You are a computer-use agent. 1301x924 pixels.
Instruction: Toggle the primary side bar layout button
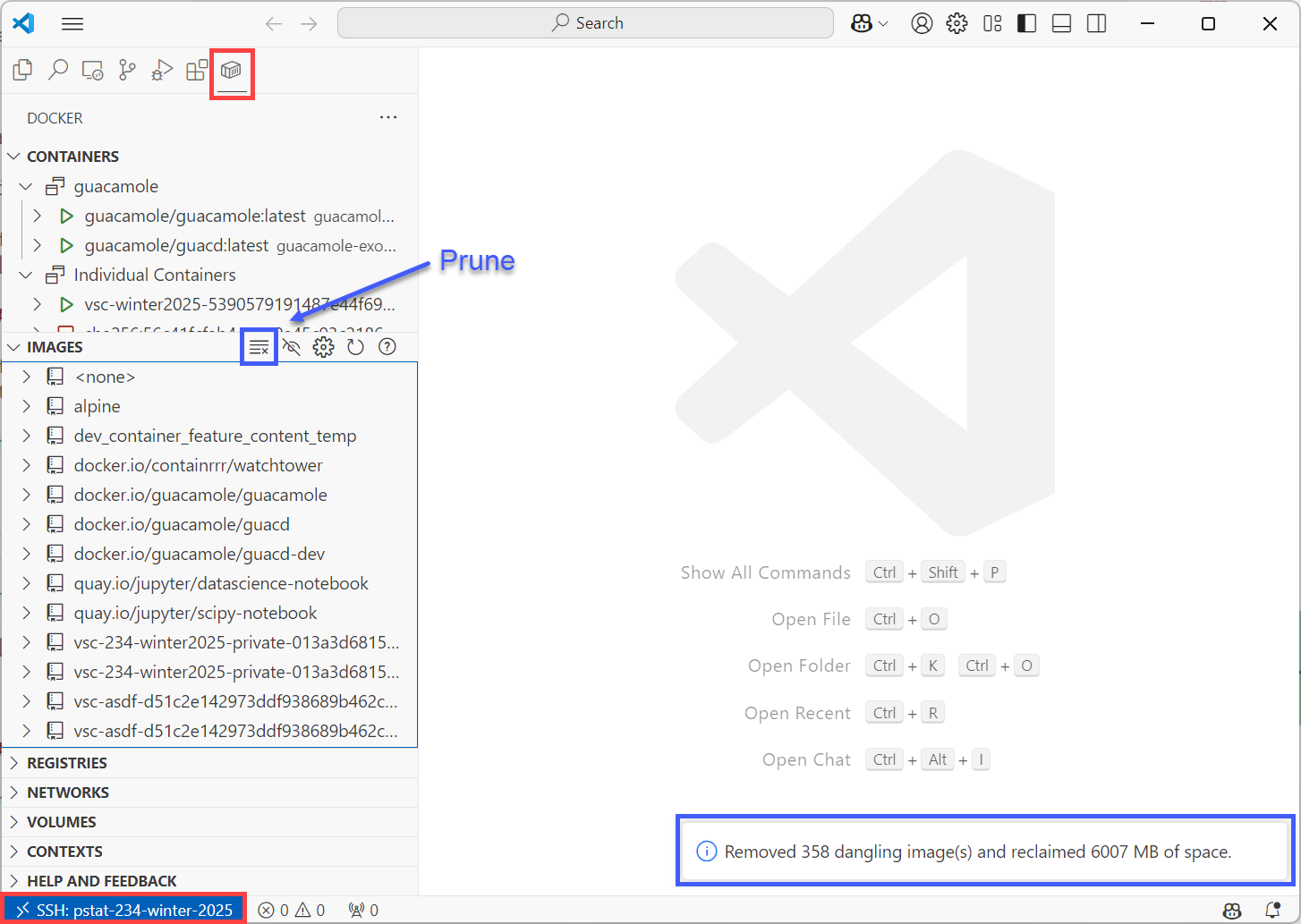point(1027,24)
